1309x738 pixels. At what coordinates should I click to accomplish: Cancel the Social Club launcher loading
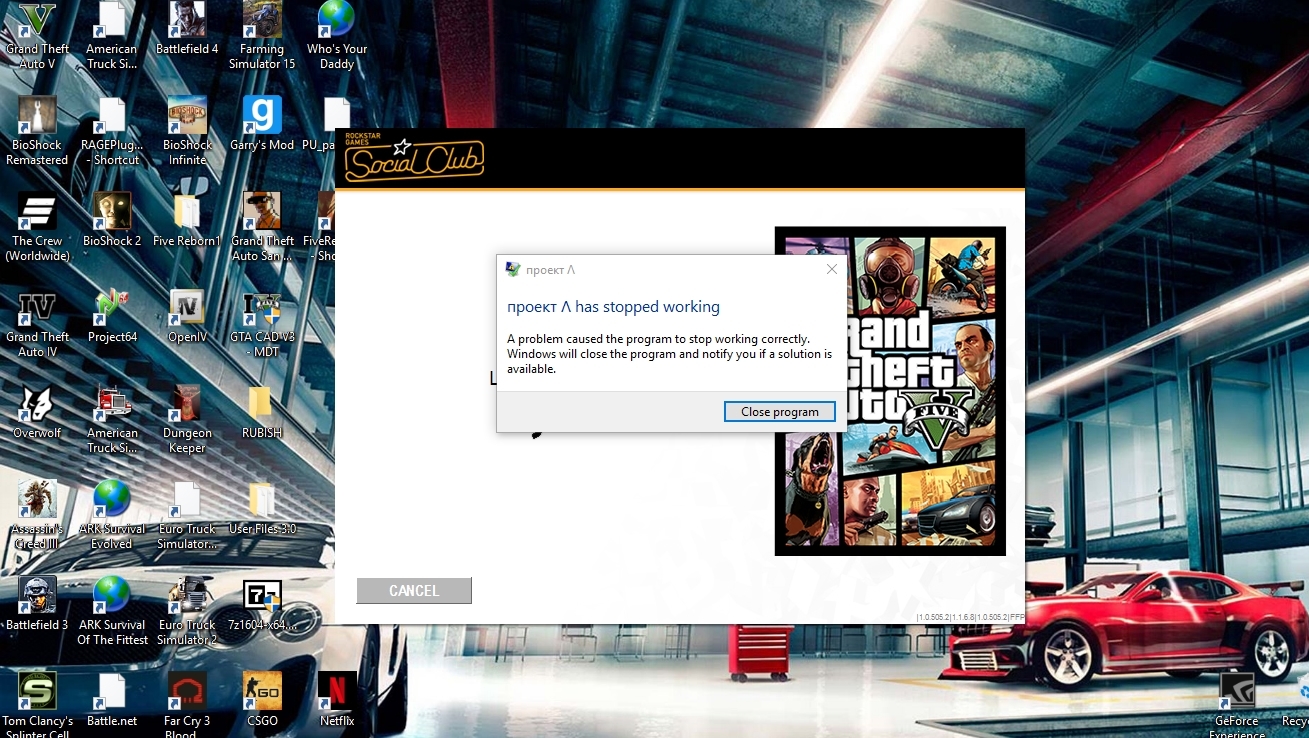[x=414, y=591]
